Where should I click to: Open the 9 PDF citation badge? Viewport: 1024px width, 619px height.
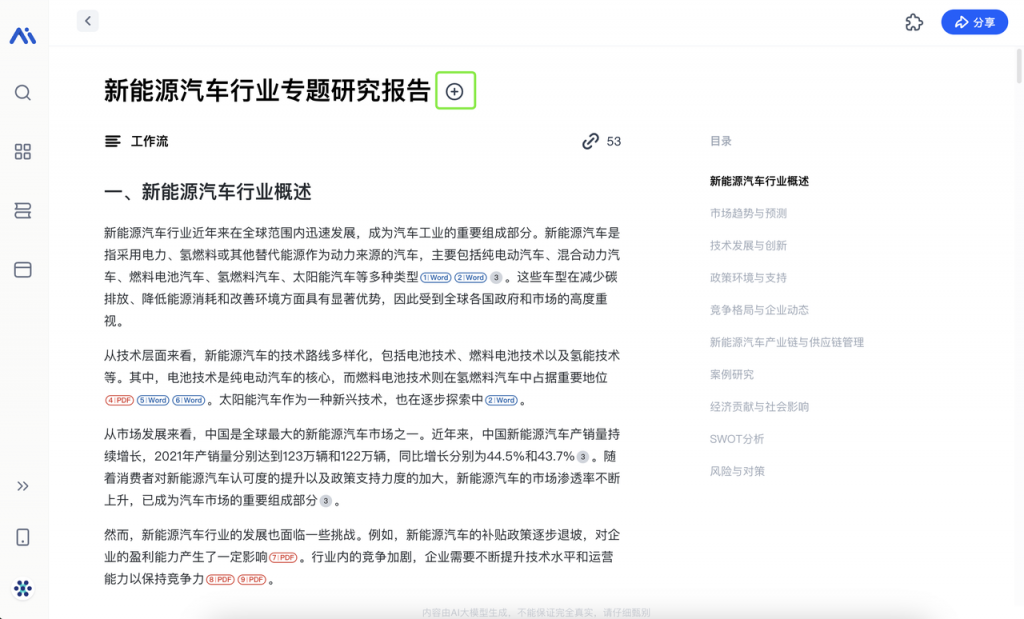[x=251, y=579]
